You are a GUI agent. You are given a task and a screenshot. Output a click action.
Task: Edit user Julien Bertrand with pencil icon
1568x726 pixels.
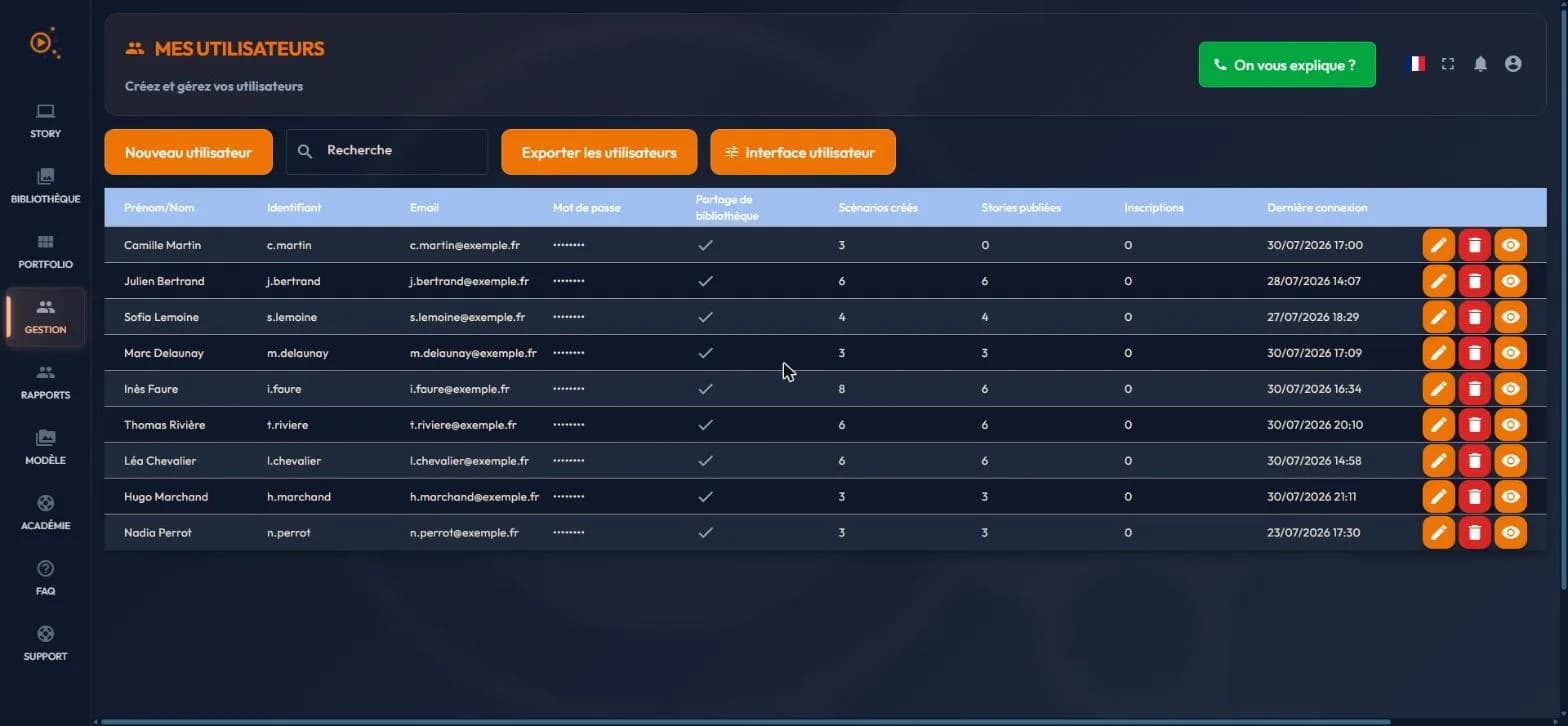point(1438,281)
